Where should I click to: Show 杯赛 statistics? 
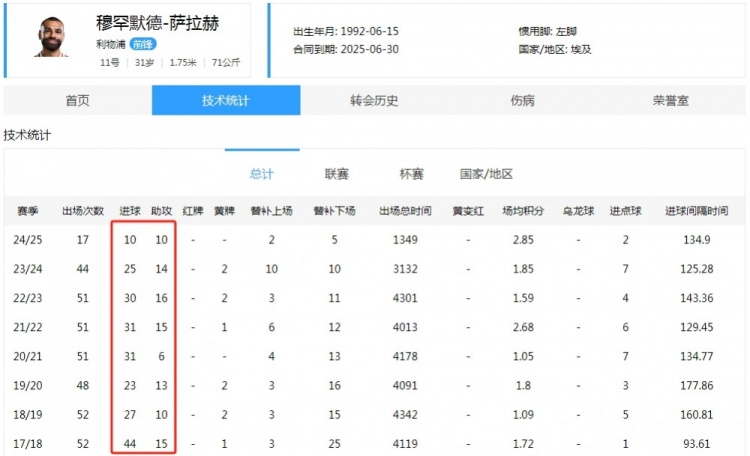411,174
